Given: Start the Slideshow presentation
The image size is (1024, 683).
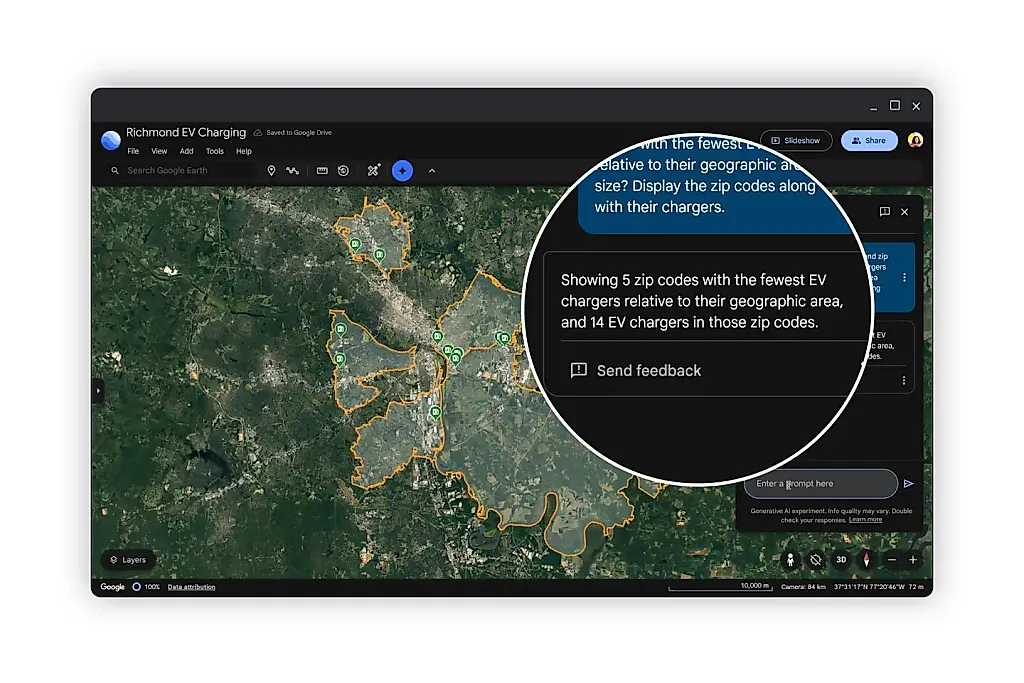Looking at the screenshot, I should [x=796, y=140].
